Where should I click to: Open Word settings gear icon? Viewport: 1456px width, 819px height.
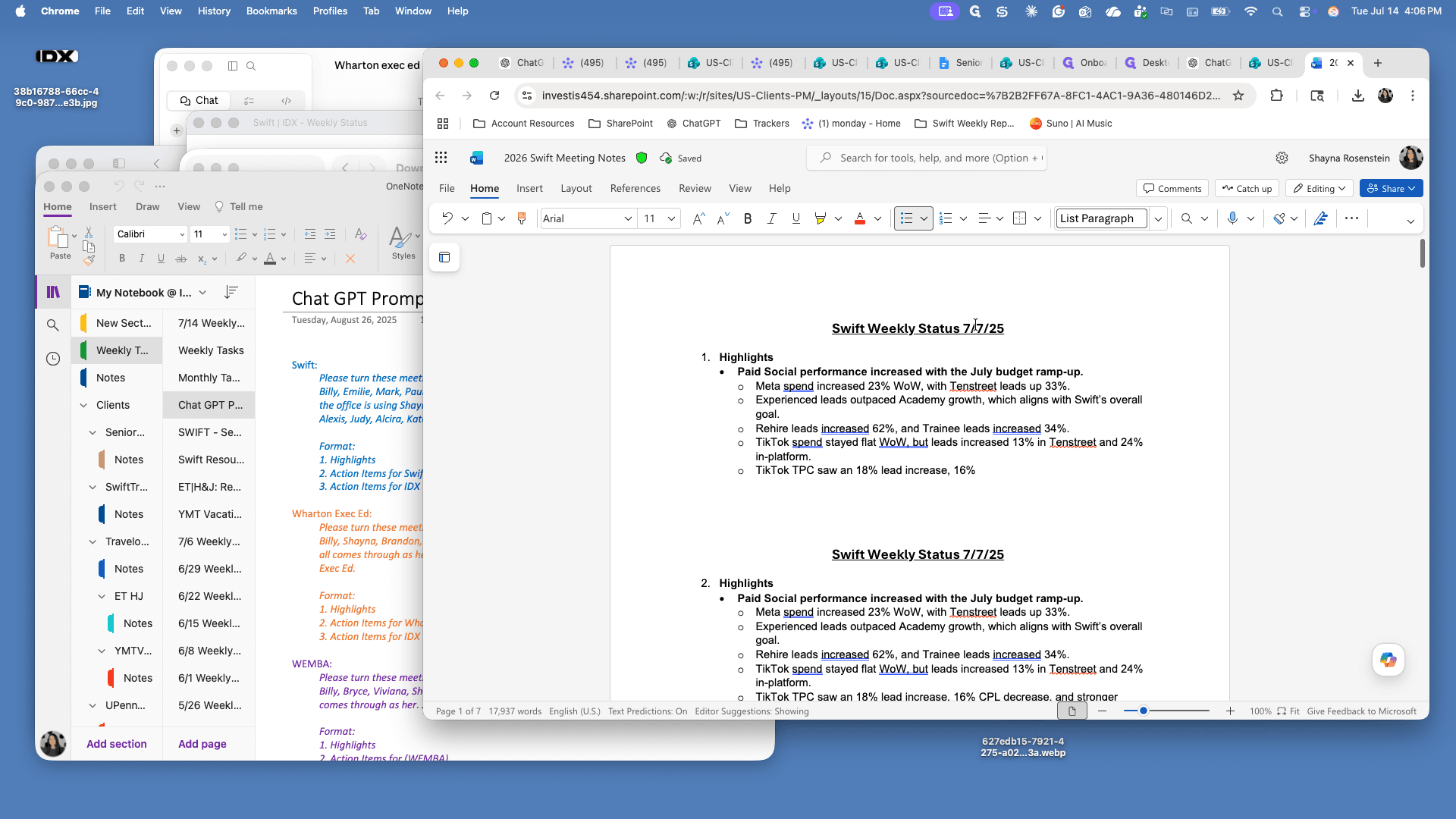pos(1282,158)
